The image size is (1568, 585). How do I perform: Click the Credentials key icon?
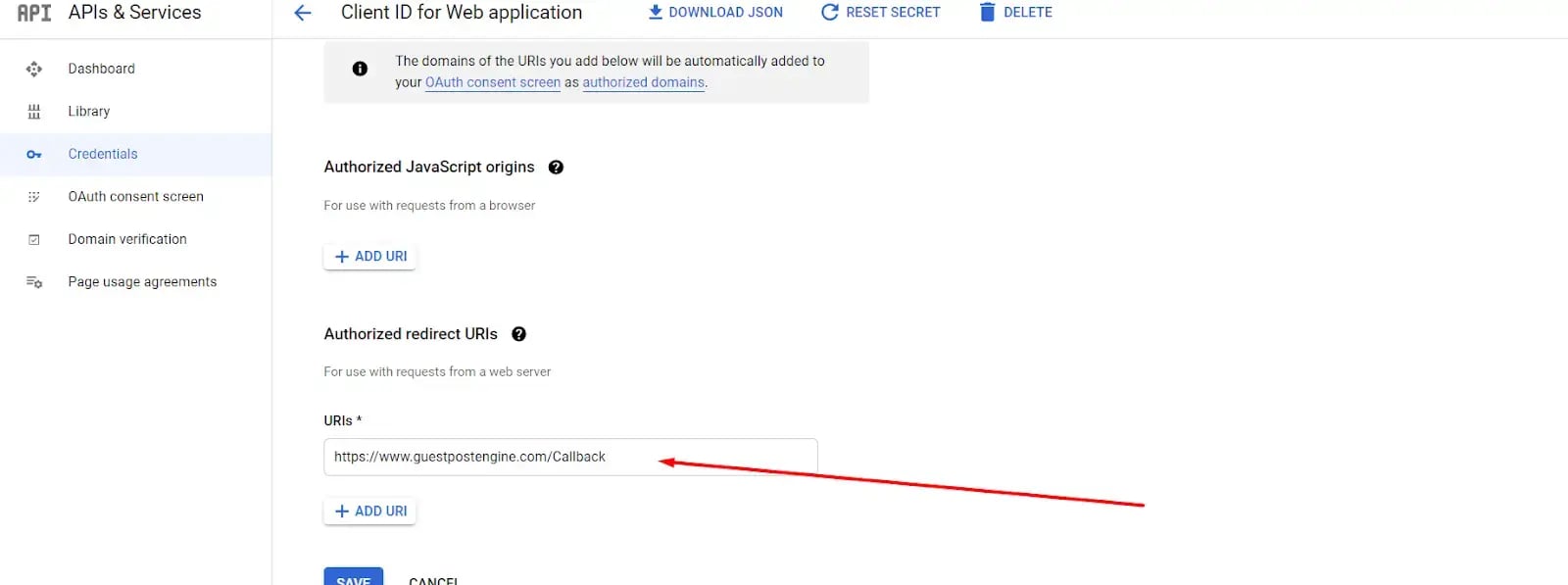(34, 155)
